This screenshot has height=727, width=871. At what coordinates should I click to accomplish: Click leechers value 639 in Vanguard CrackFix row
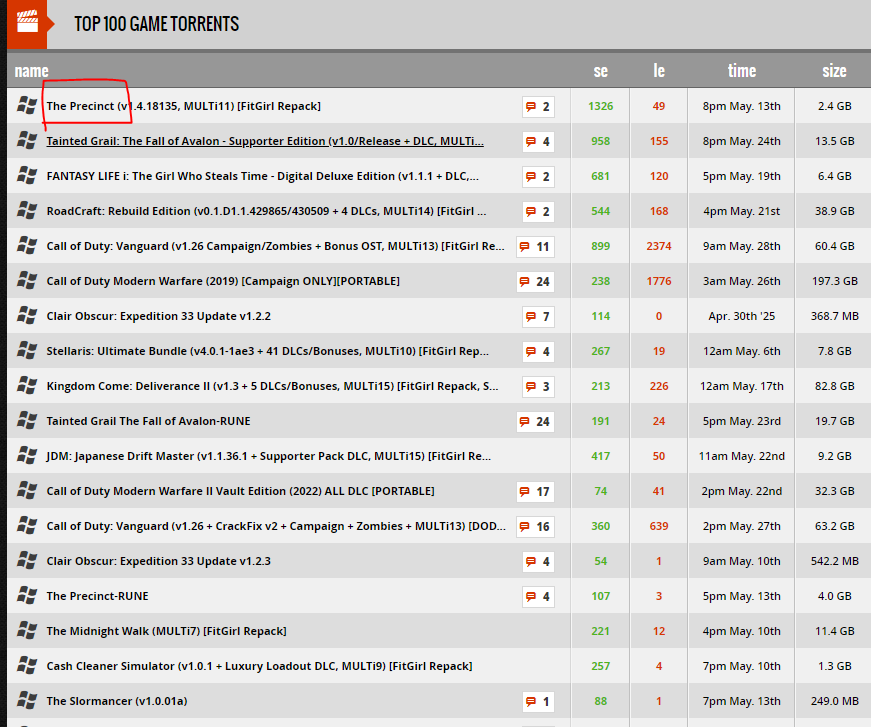[x=659, y=526]
